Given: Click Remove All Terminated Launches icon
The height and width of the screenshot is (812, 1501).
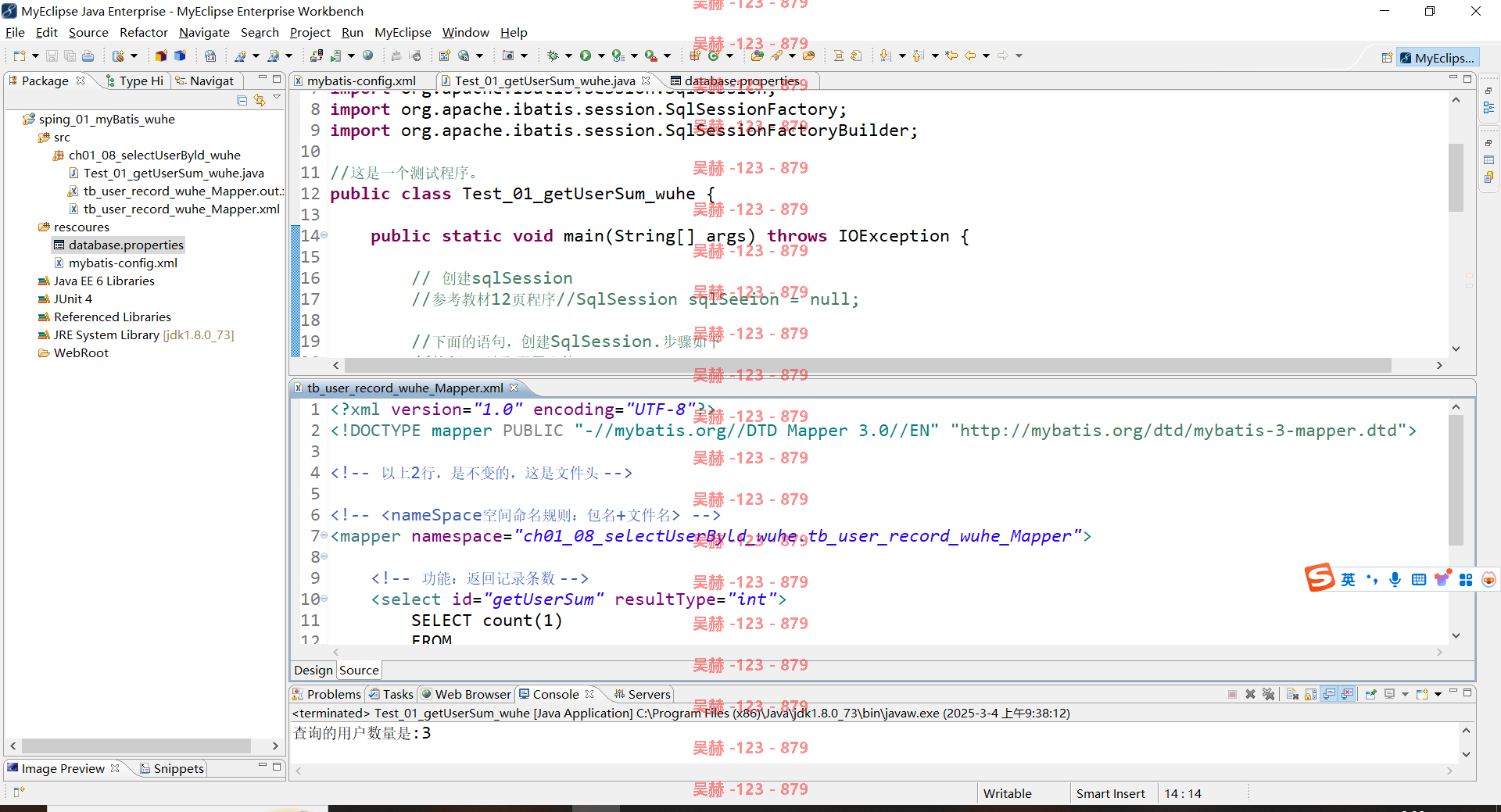Looking at the screenshot, I should (1268, 694).
